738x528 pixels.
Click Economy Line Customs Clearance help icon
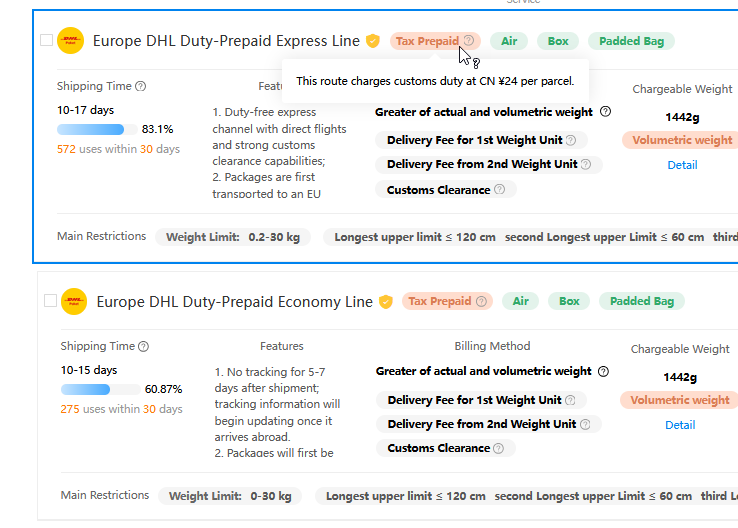[498, 448]
